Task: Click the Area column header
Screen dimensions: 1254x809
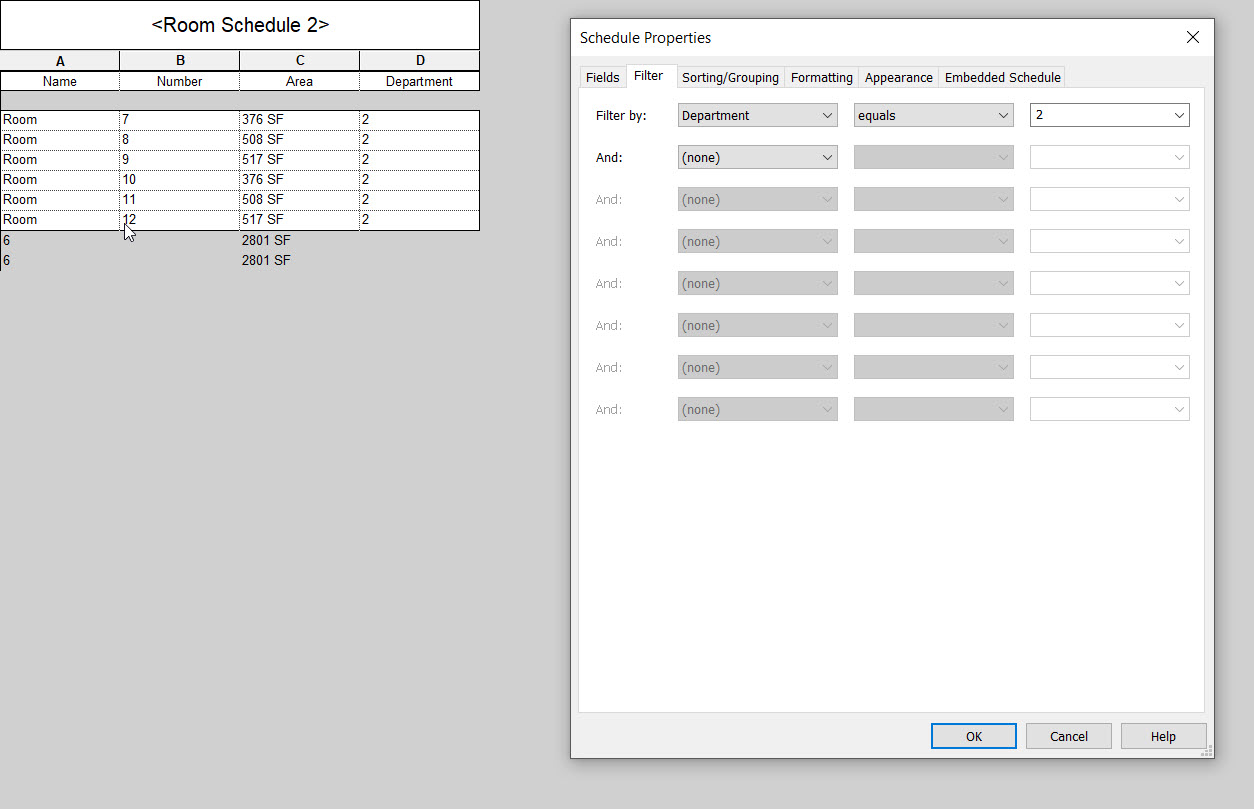Action: click(299, 81)
